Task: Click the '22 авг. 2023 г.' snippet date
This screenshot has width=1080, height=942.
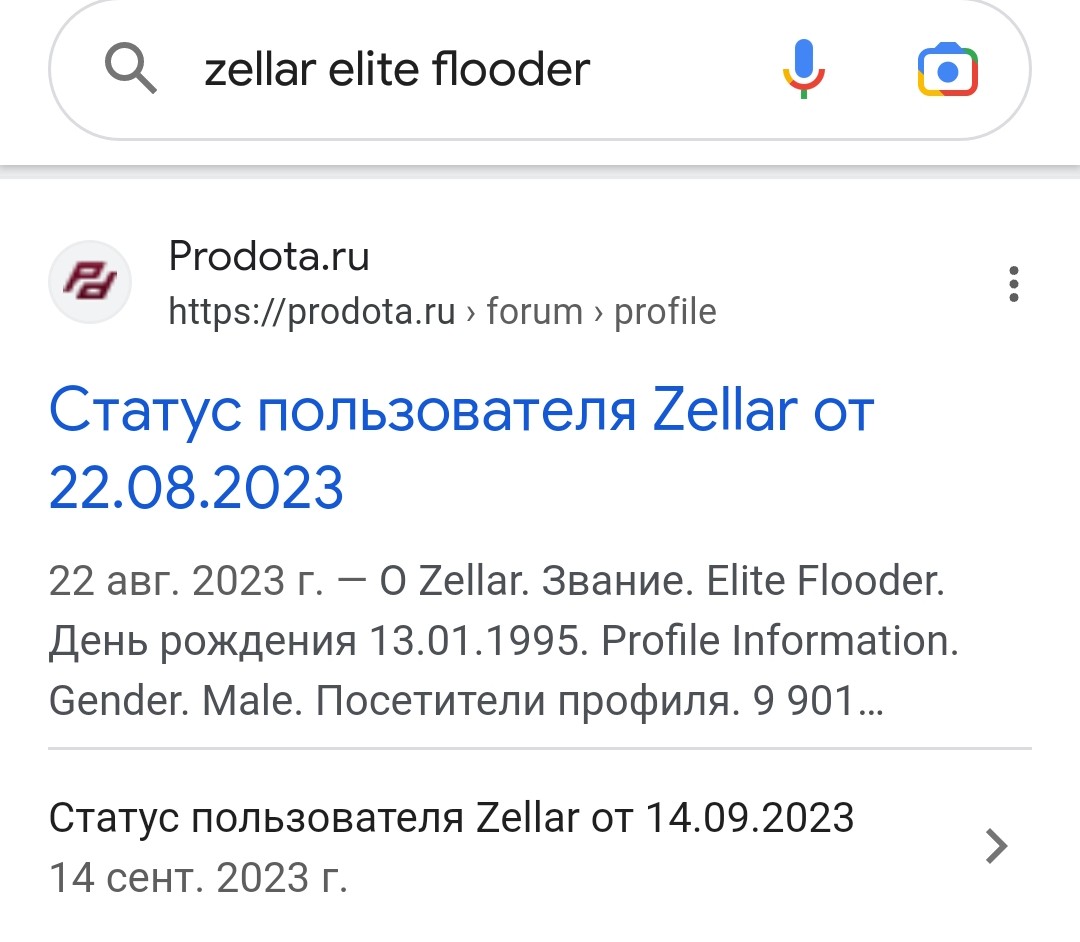Action: tap(186, 582)
